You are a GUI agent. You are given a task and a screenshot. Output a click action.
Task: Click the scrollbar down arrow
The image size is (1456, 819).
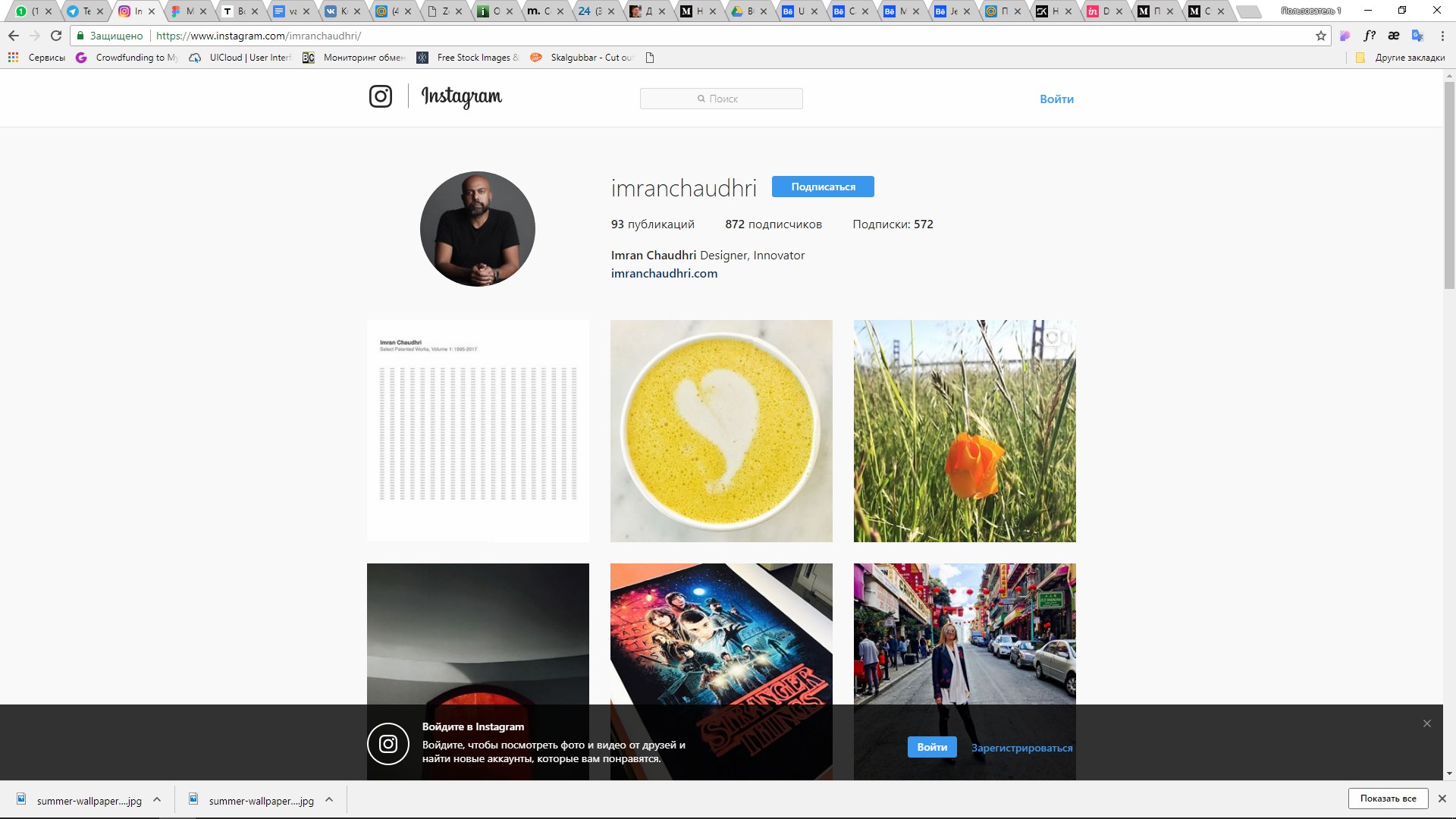click(x=1449, y=773)
